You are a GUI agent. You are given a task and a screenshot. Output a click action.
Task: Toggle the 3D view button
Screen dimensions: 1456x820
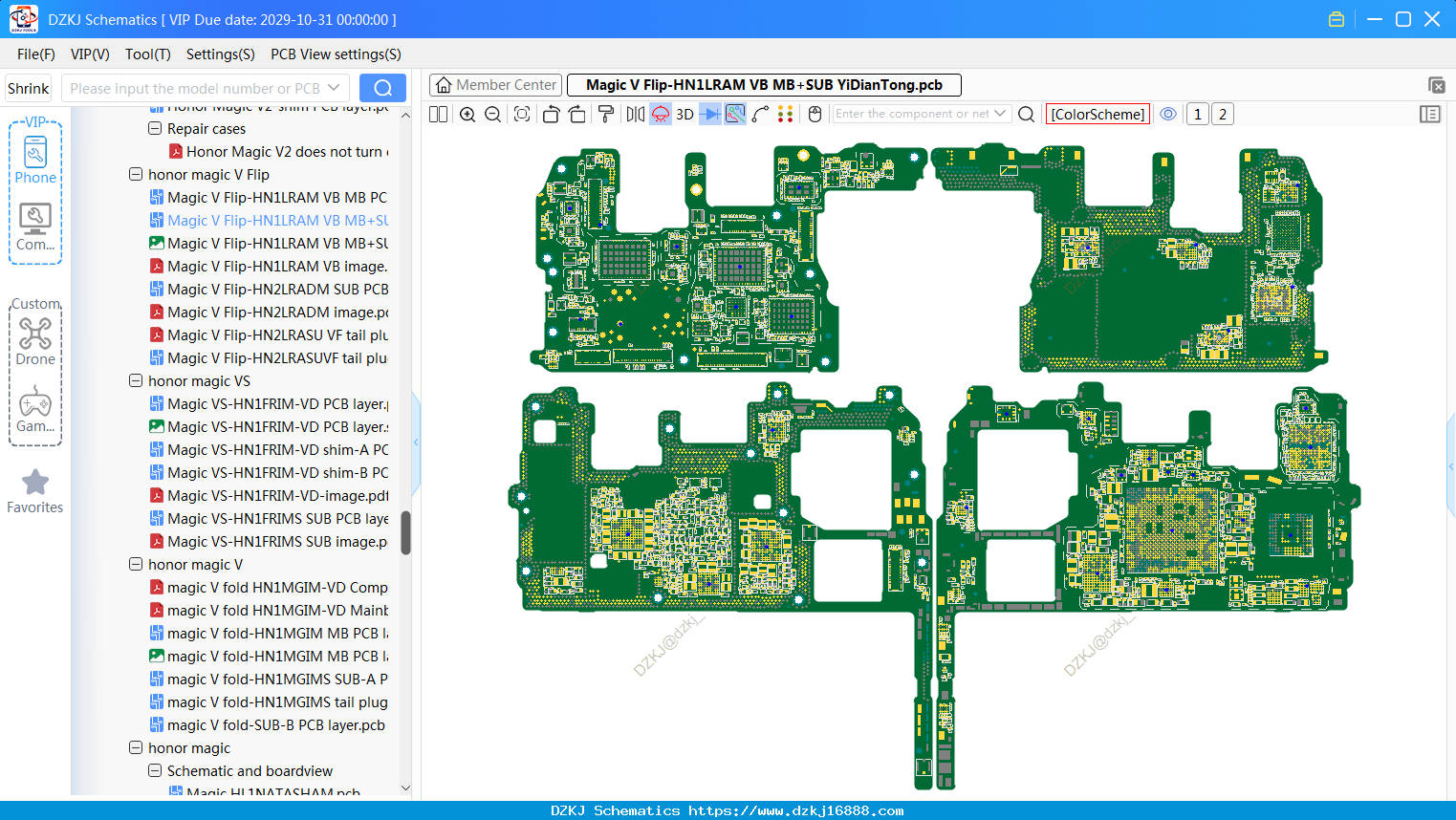point(685,115)
